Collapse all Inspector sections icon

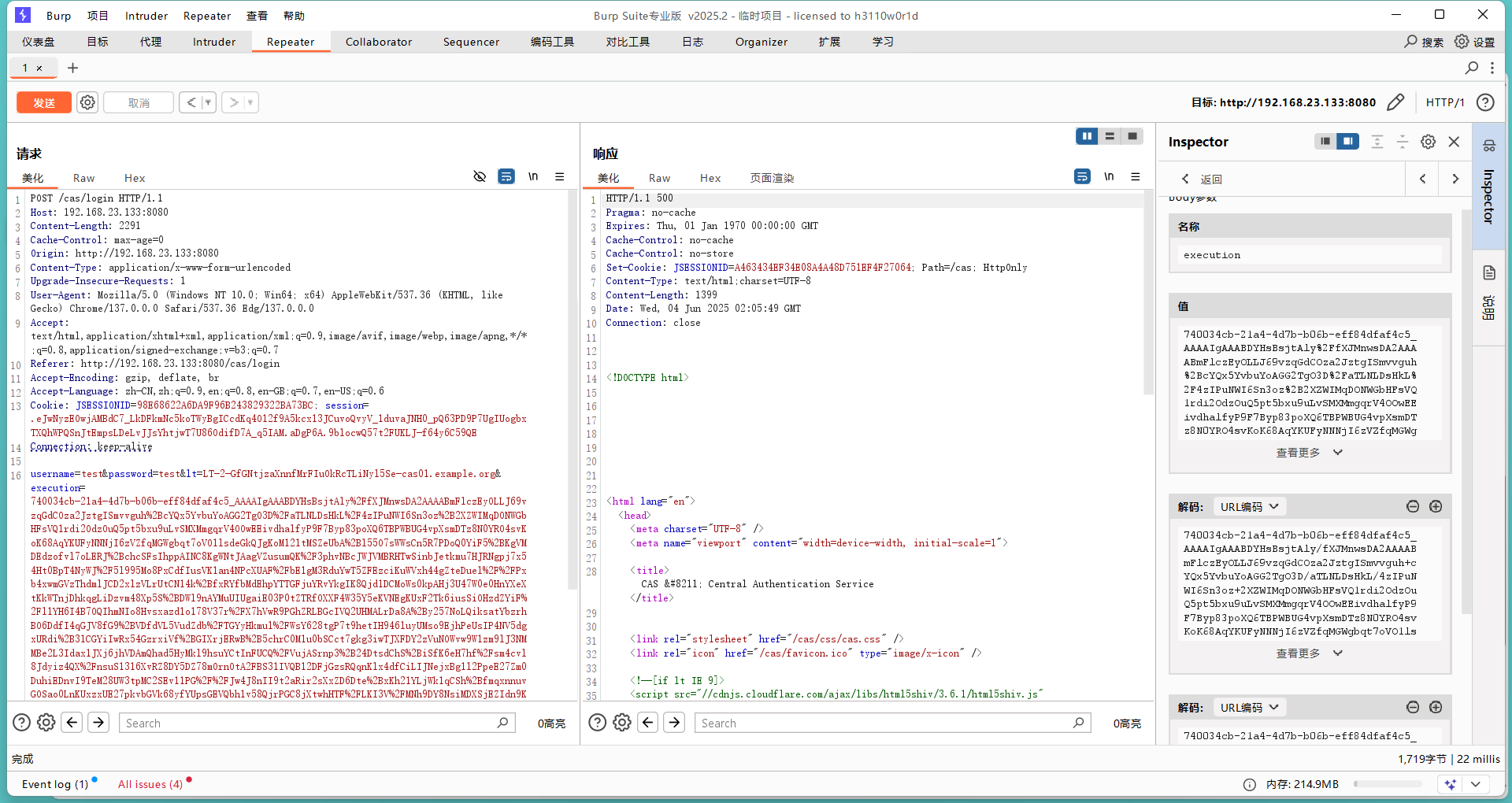coord(1403,142)
